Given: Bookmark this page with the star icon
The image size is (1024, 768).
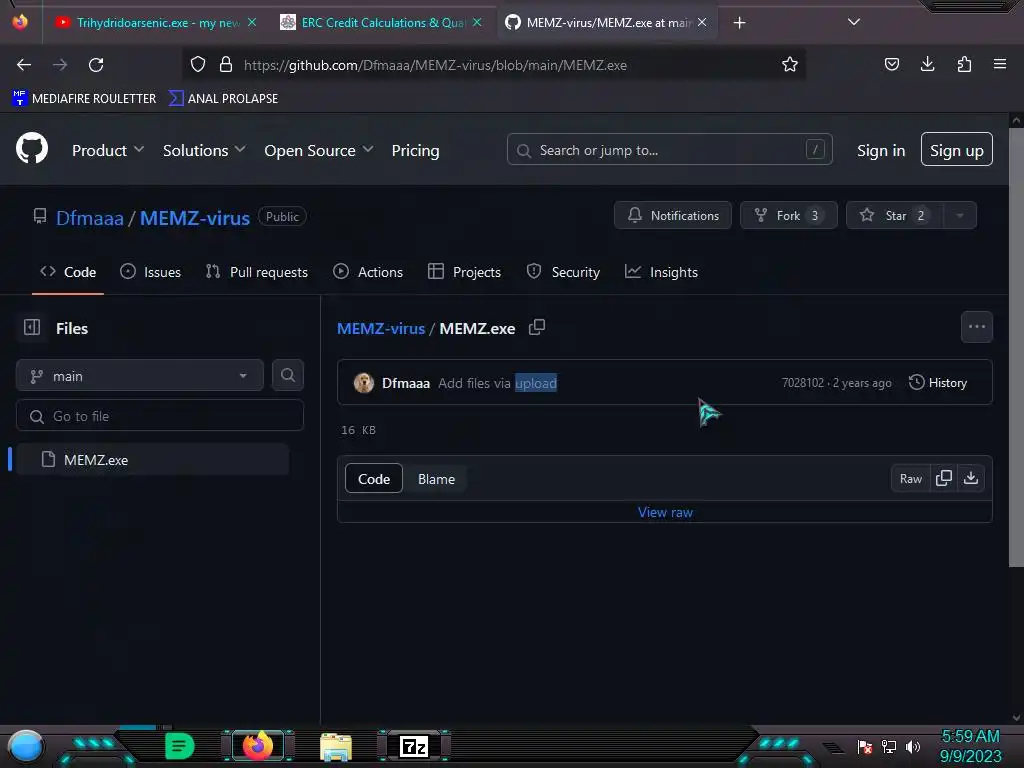Looking at the screenshot, I should 790,65.
